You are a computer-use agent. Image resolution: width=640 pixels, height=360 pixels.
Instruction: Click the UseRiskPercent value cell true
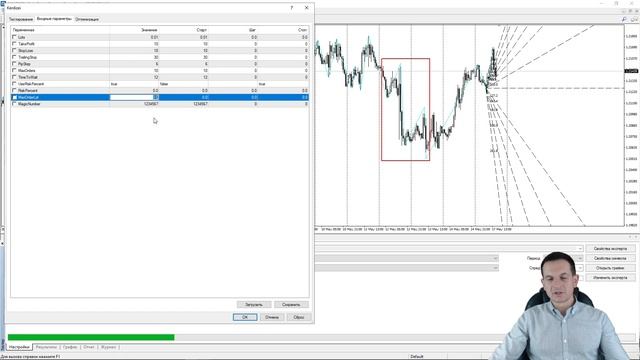[x=134, y=84]
